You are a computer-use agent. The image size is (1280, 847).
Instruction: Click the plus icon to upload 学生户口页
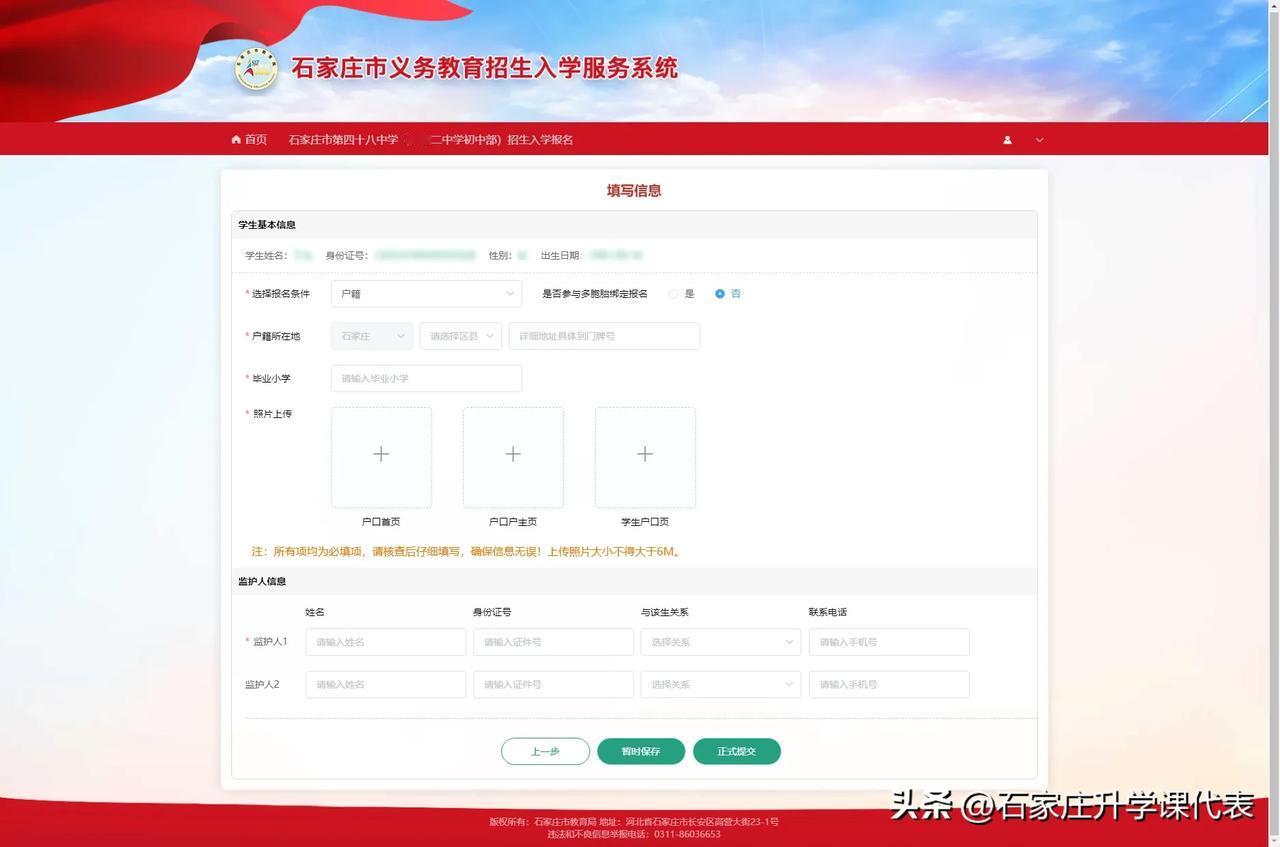pyautogui.click(x=645, y=454)
